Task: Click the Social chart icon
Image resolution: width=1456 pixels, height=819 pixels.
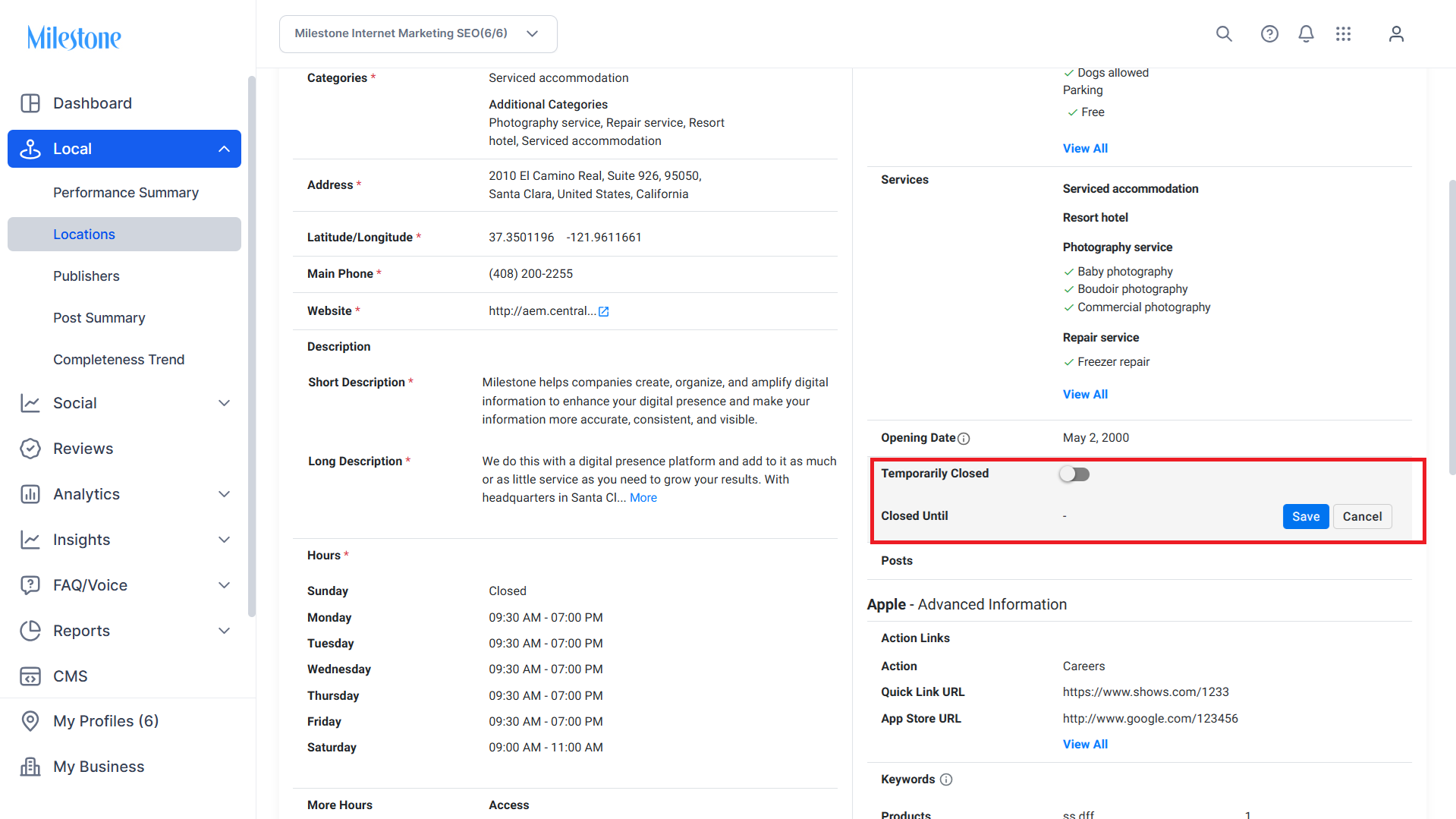Action: (30, 403)
